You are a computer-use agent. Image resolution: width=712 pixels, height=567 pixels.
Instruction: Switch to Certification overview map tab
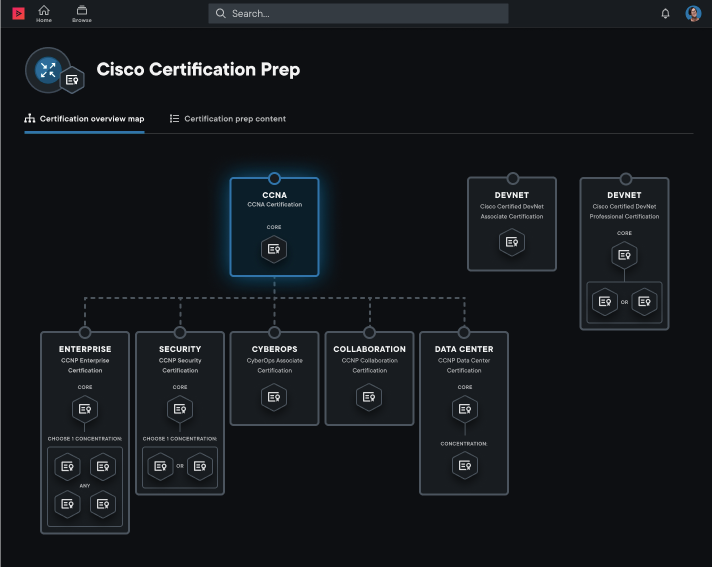(x=84, y=119)
